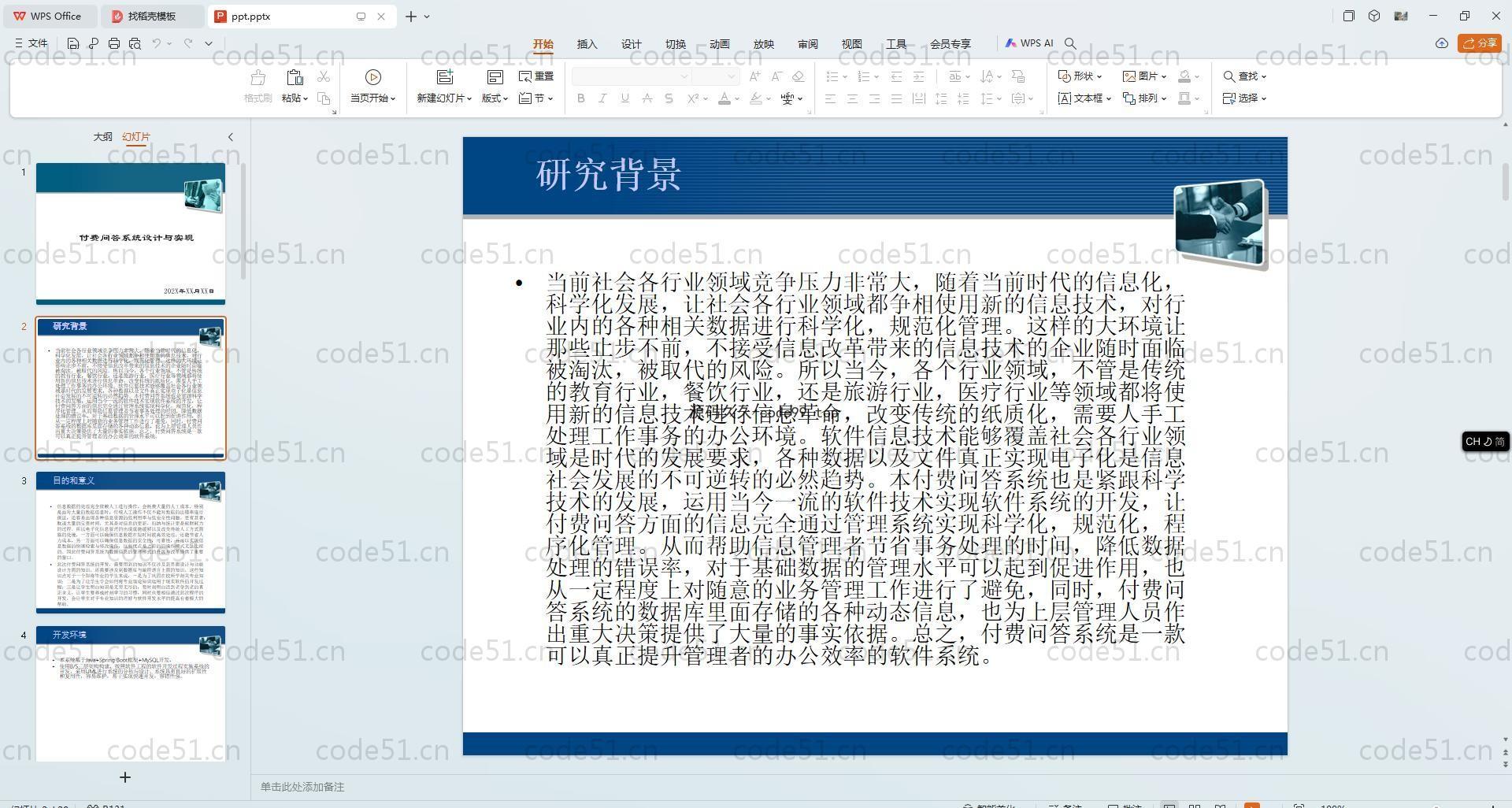
Task: Toggle align text right
Action: click(x=874, y=98)
